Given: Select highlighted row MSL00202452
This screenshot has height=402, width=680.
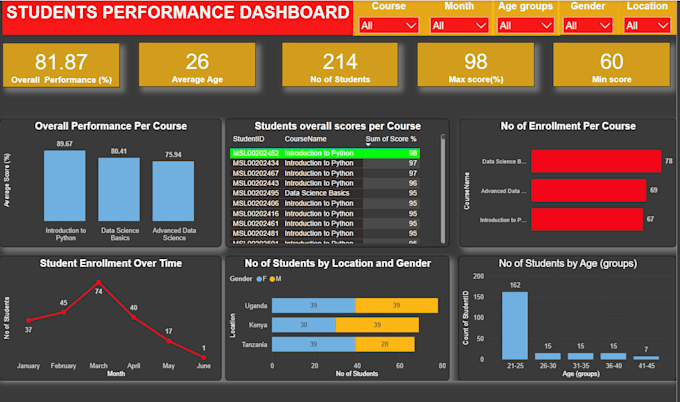Looking at the screenshot, I should pyautogui.click(x=325, y=153).
